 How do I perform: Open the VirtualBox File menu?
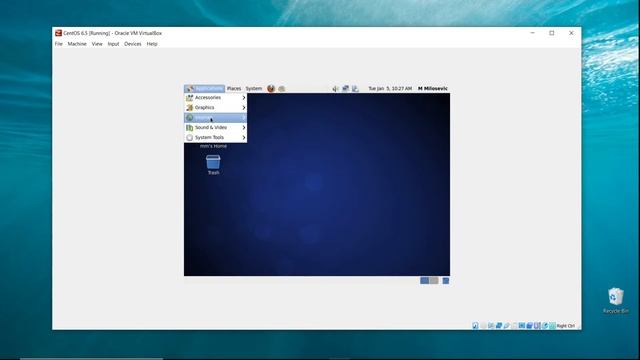[x=59, y=44]
